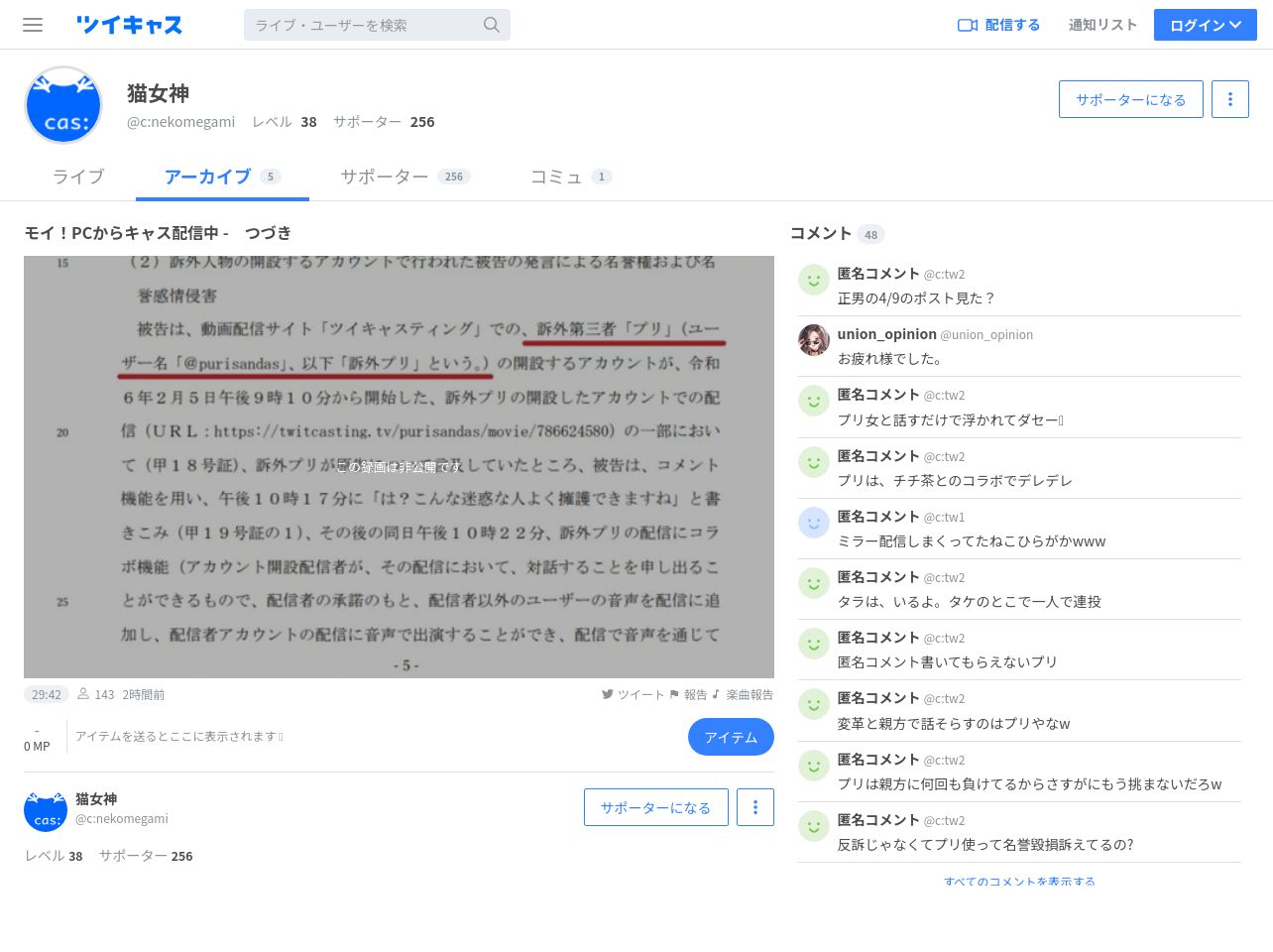Screen dimensions: 1273x952
Task: Click the music note icon for 楽曲報告
Action: 716,694
